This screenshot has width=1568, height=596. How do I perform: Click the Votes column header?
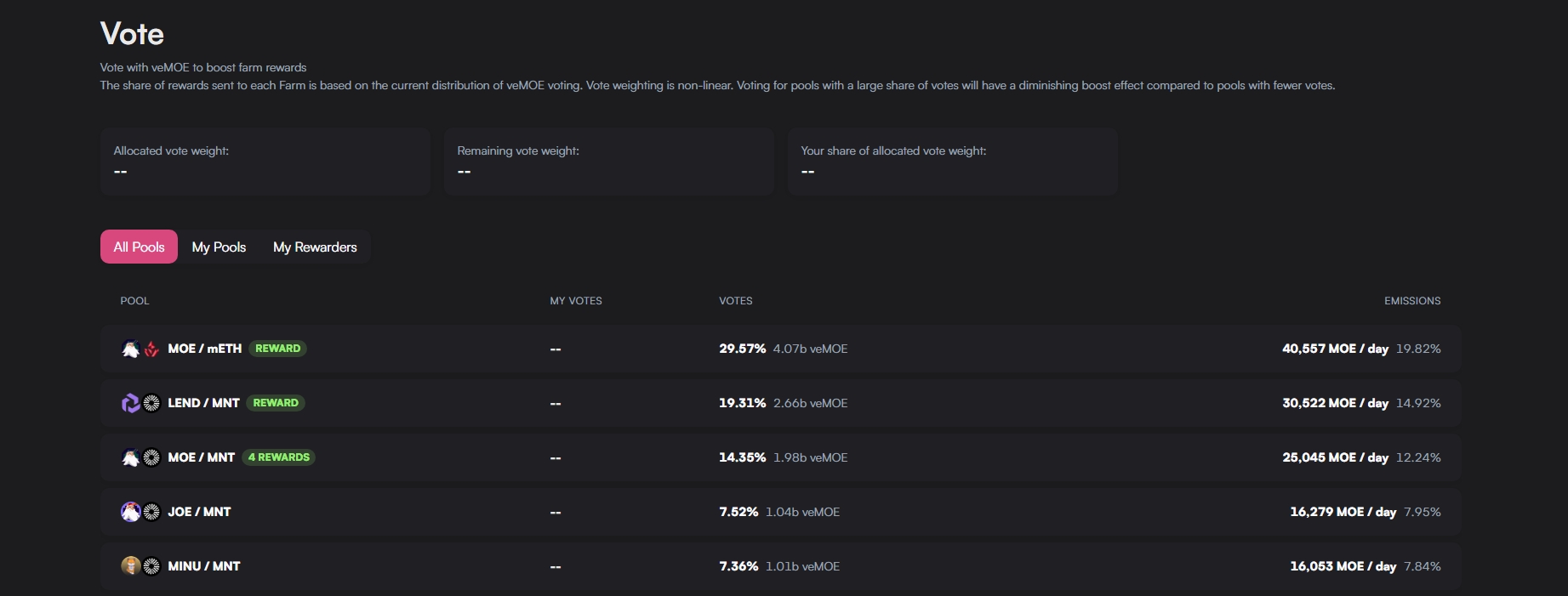click(735, 301)
